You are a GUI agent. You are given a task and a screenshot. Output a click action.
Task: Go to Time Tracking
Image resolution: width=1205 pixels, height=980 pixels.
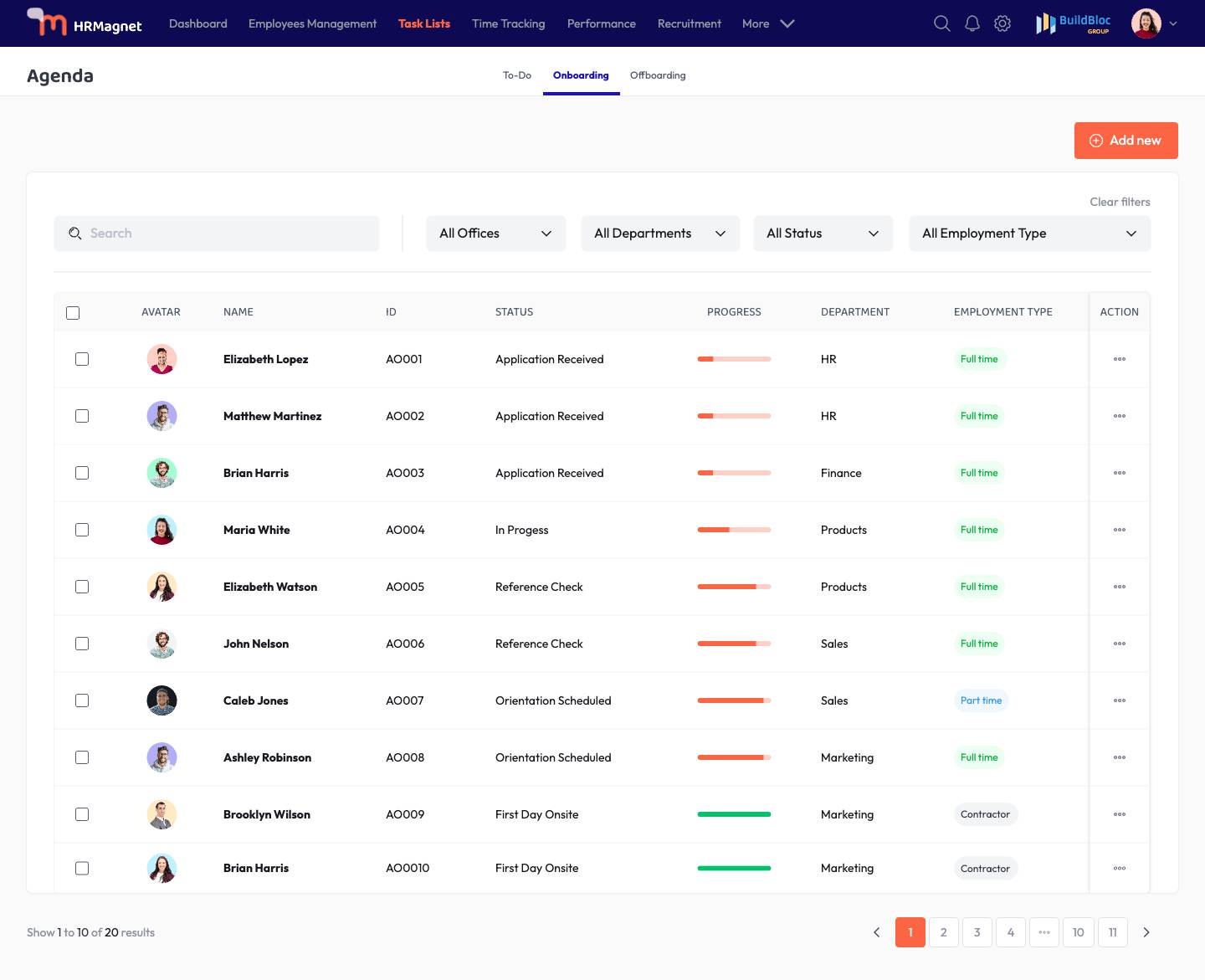pos(509,23)
